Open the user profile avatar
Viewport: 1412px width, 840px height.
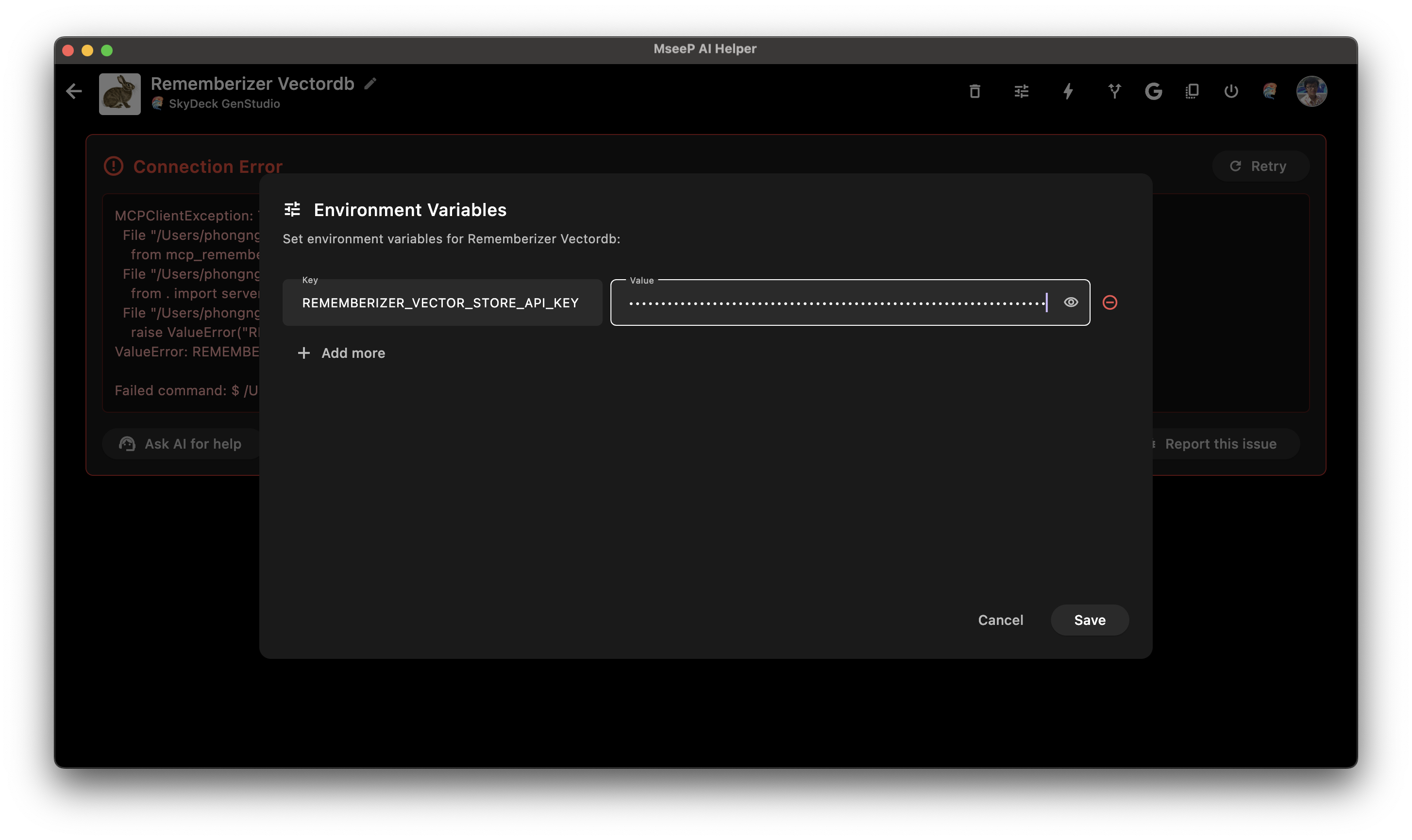[1311, 91]
